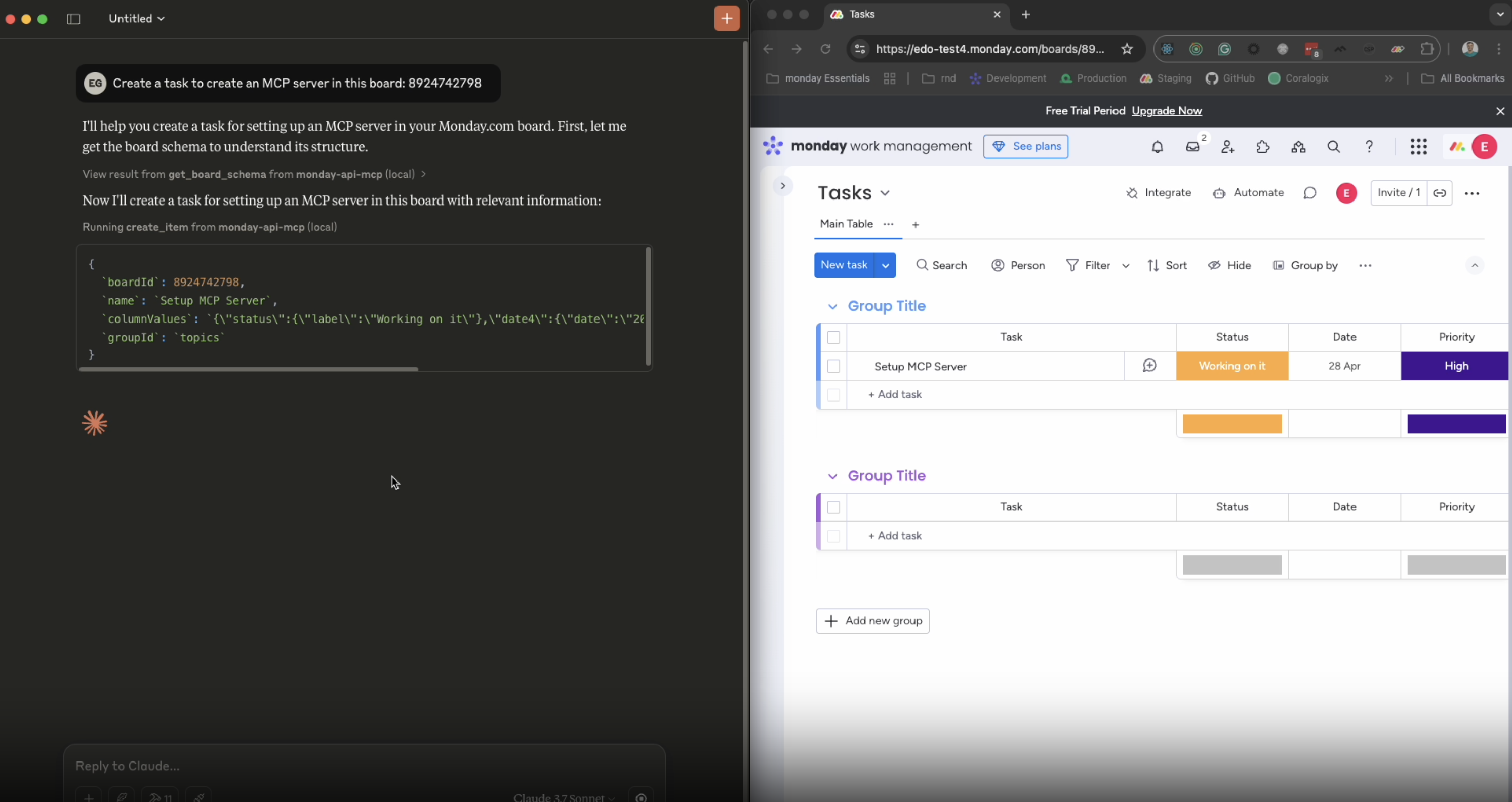
Task: Open the notifications bell icon
Action: pos(1157,147)
